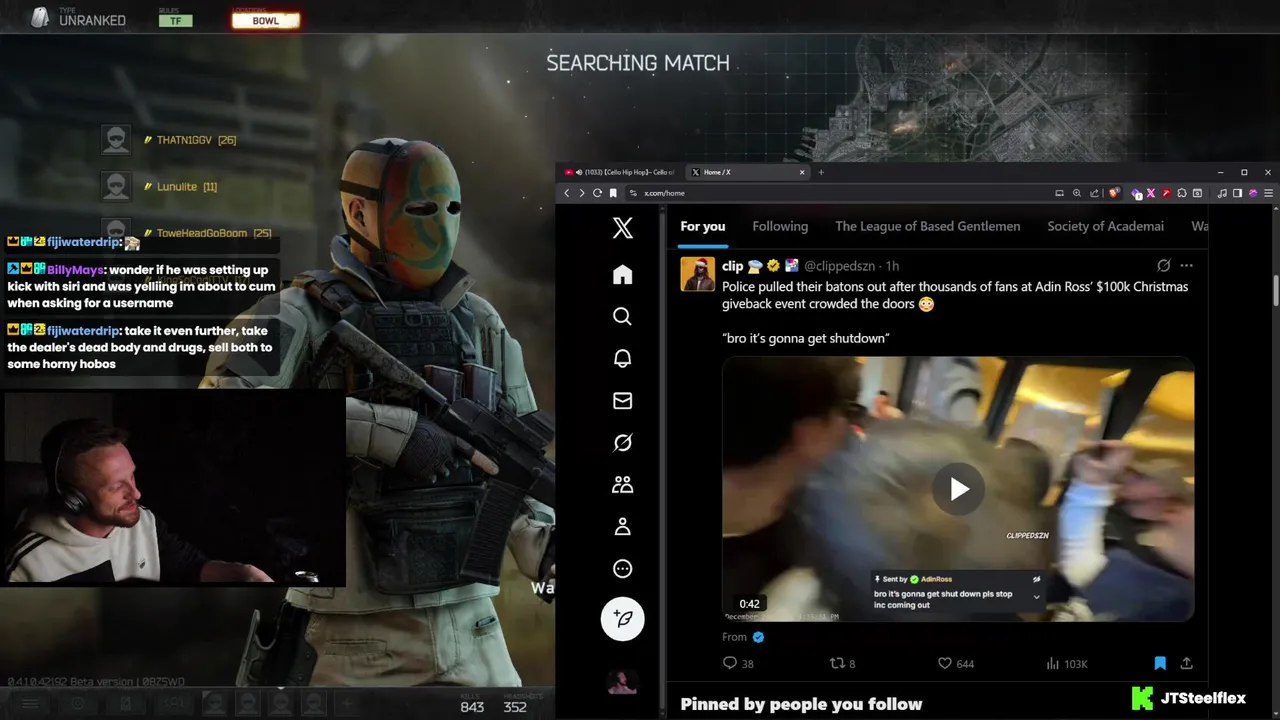Open game hamburger menu at bottom
The image size is (1280, 720).
point(30,703)
